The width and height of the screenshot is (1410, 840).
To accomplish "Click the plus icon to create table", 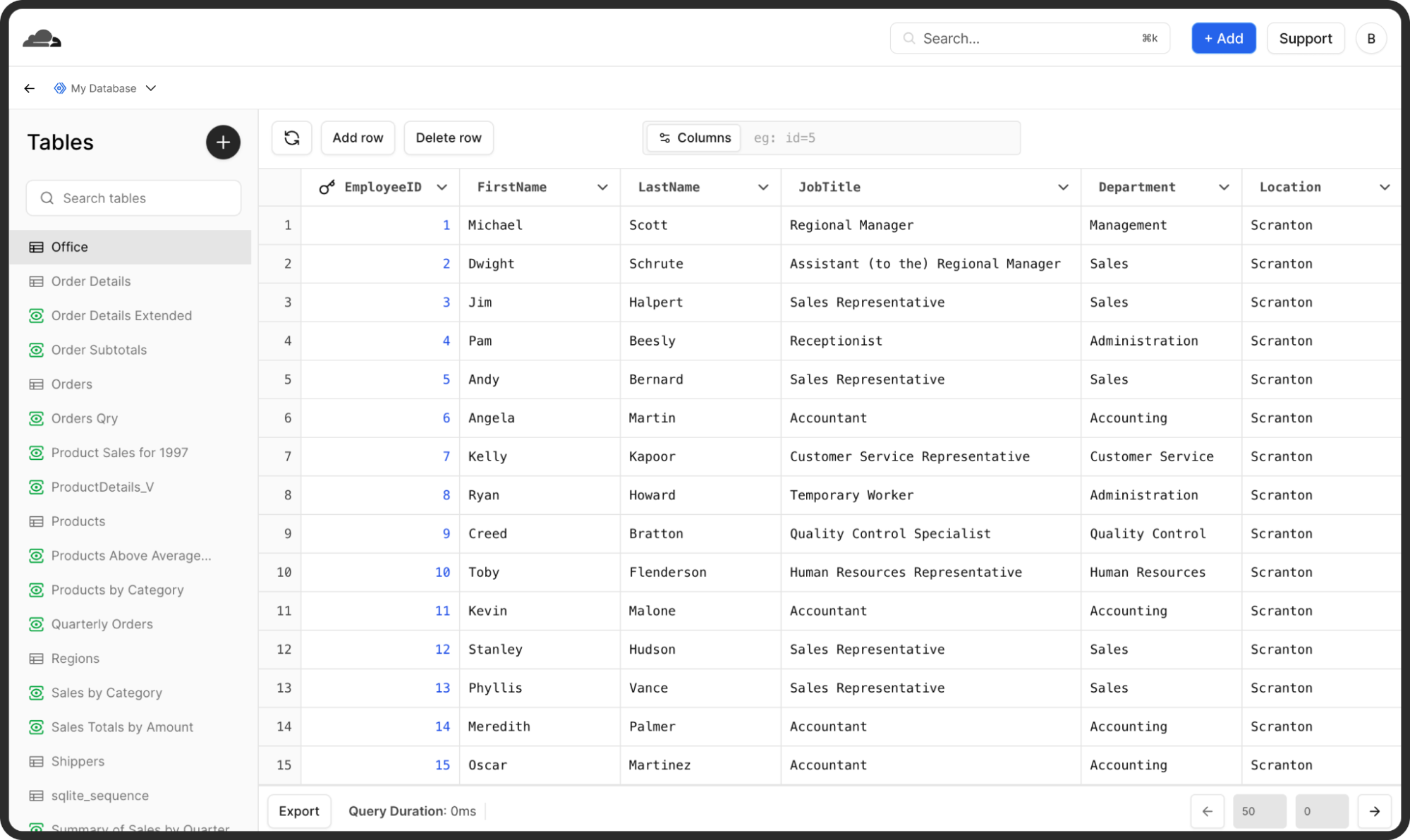I will point(223,142).
